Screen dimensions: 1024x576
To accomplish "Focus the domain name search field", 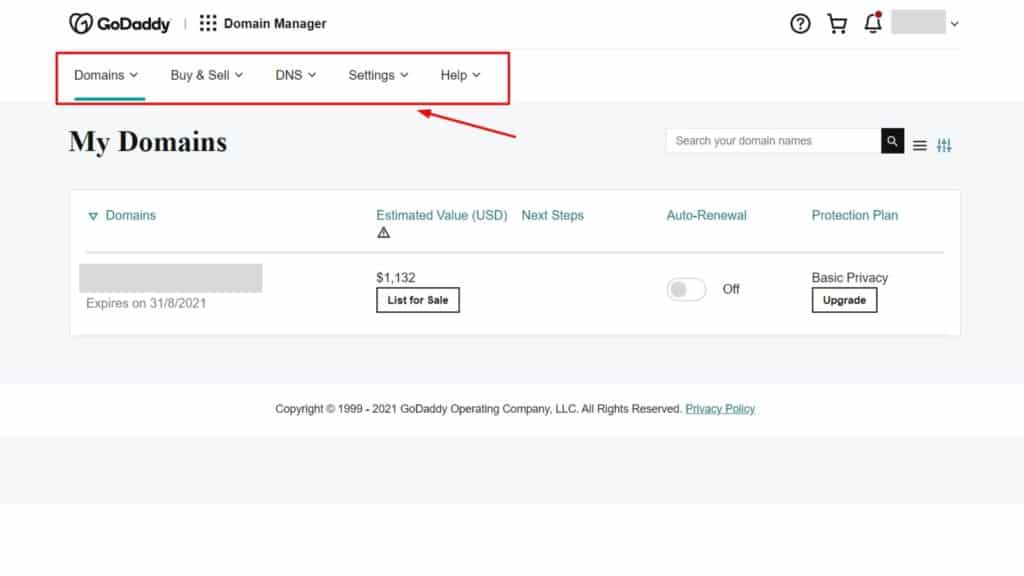I will coord(772,141).
